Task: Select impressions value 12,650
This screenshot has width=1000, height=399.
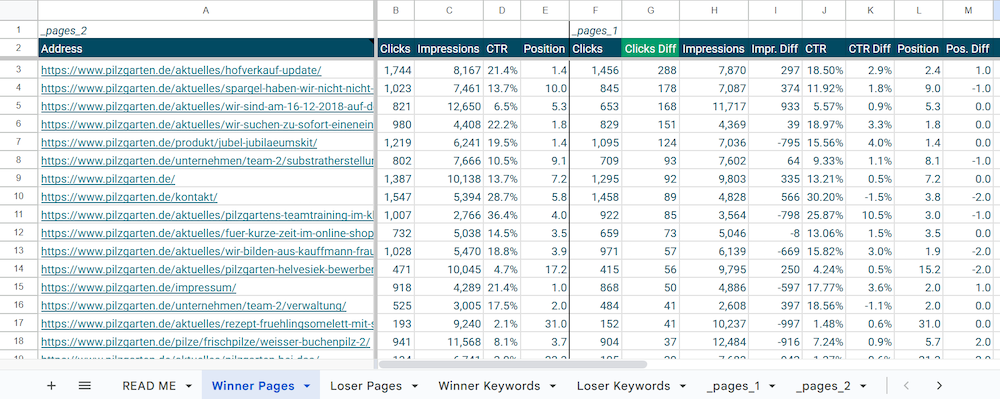Action: coord(448,106)
